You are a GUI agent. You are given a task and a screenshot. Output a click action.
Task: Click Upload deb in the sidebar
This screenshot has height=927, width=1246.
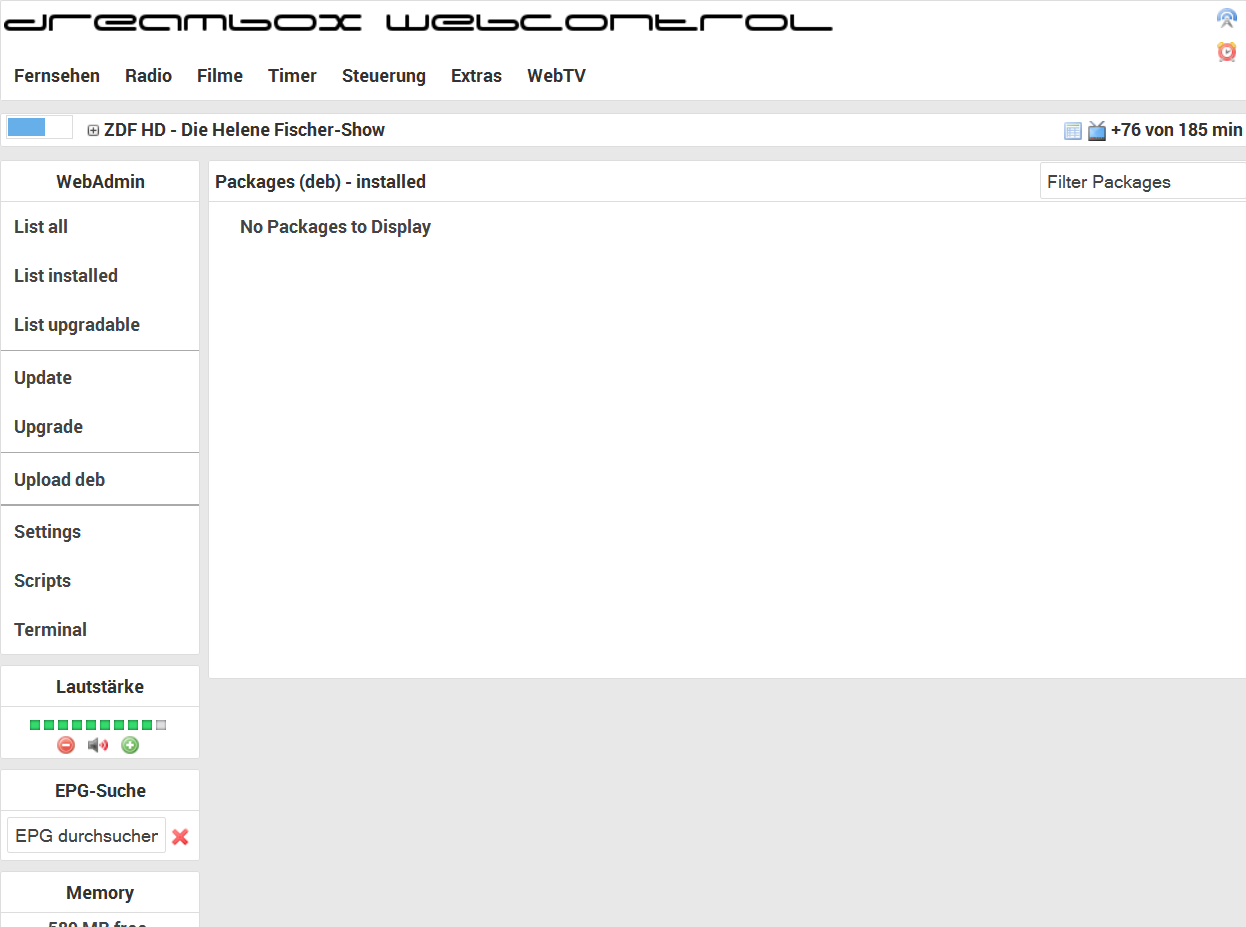(60, 480)
